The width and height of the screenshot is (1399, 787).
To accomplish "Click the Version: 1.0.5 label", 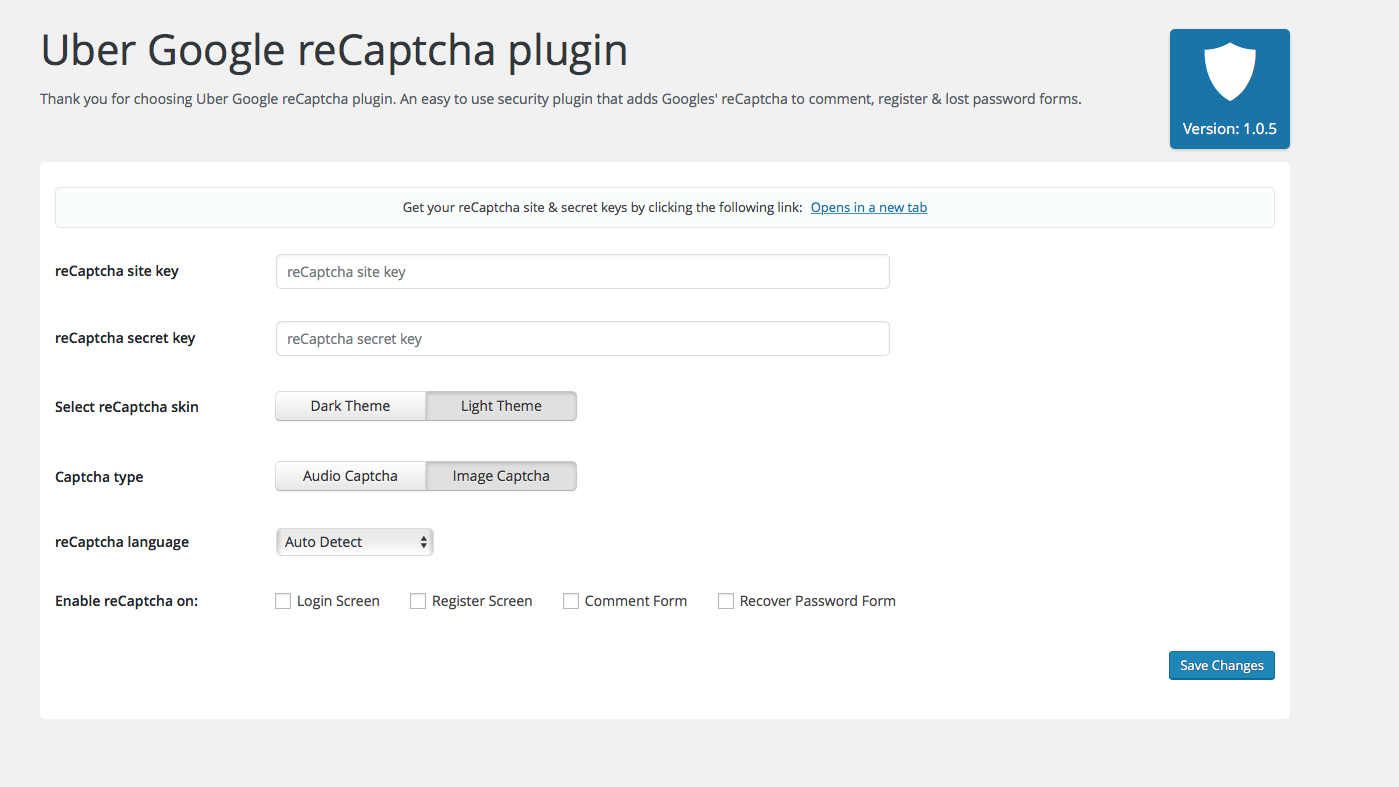I will point(1229,129).
